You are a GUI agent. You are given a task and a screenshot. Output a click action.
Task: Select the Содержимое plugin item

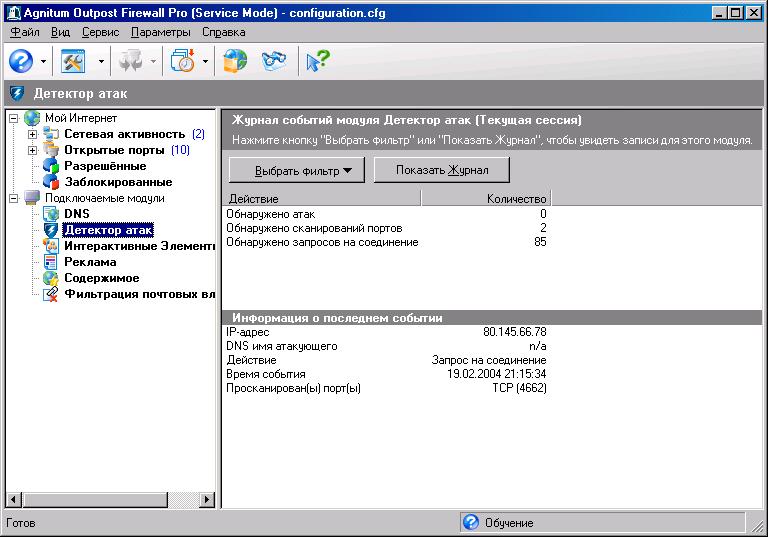click(x=101, y=278)
